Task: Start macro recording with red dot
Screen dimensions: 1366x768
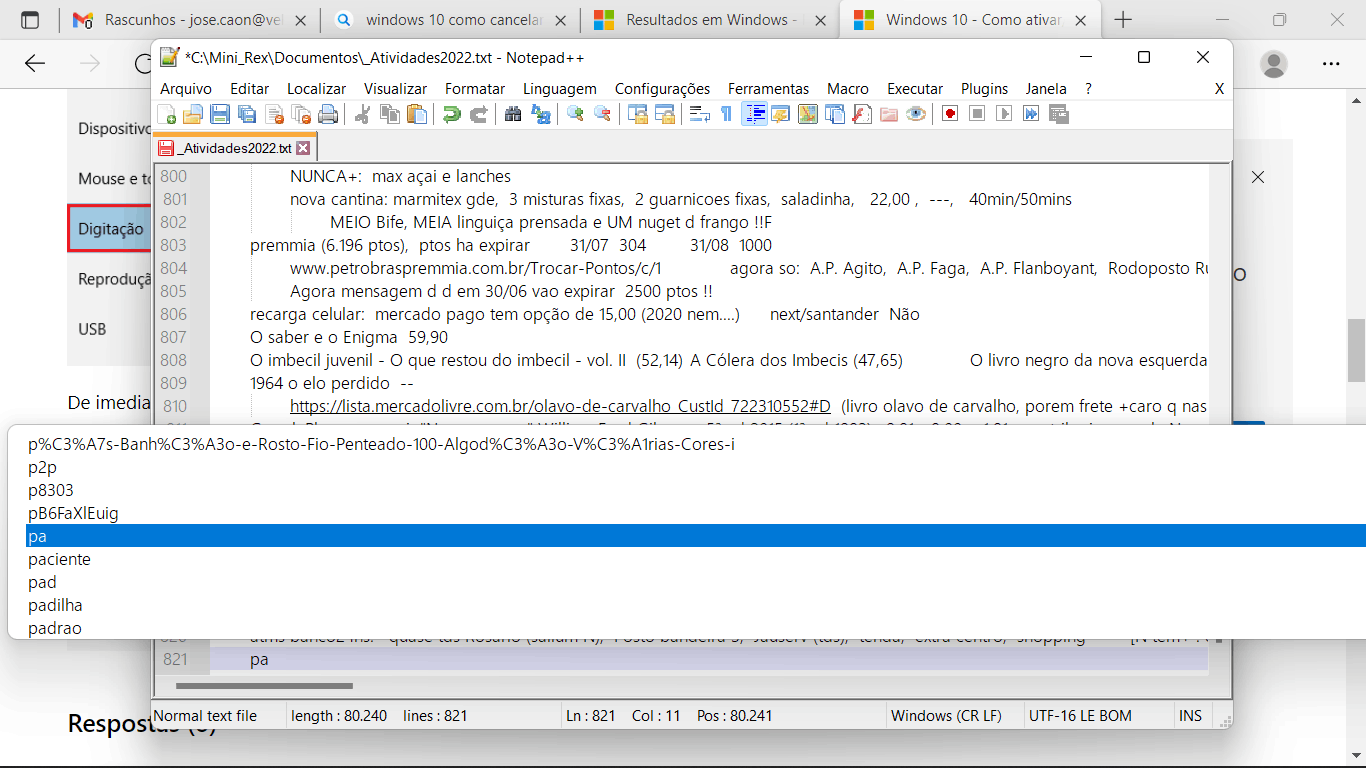Action: click(x=950, y=114)
